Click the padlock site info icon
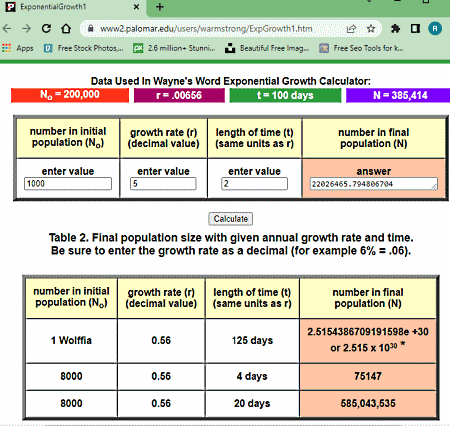450x426 pixels. (x=90, y=29)
